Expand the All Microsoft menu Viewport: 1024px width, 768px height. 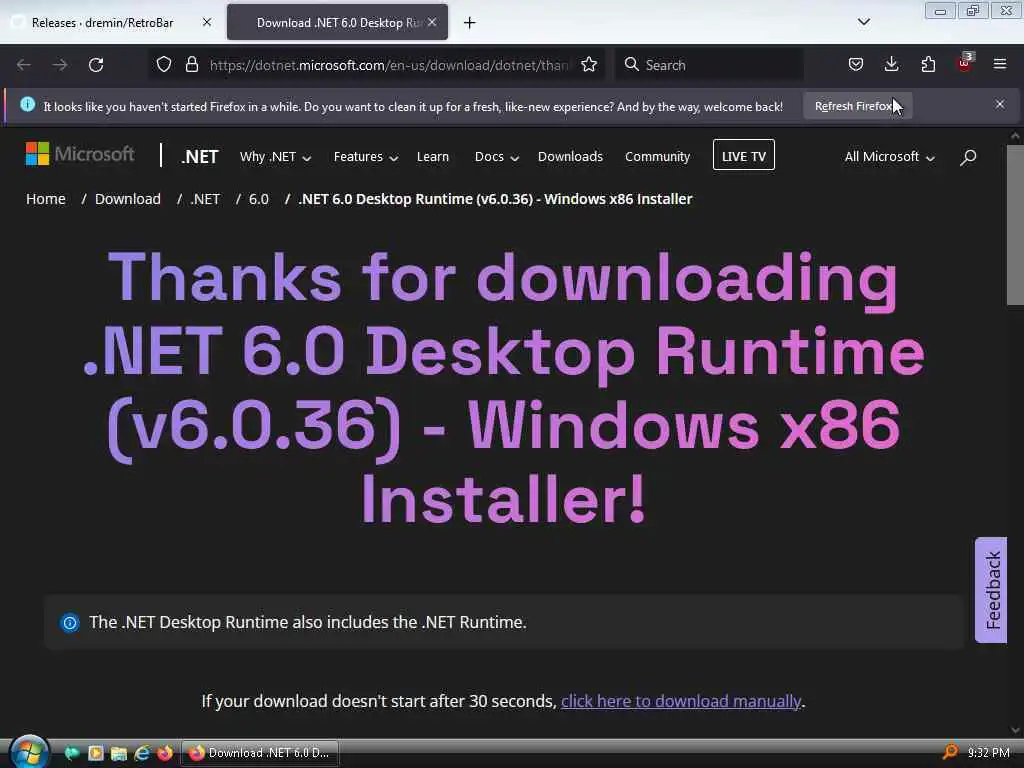click(889, 157)
